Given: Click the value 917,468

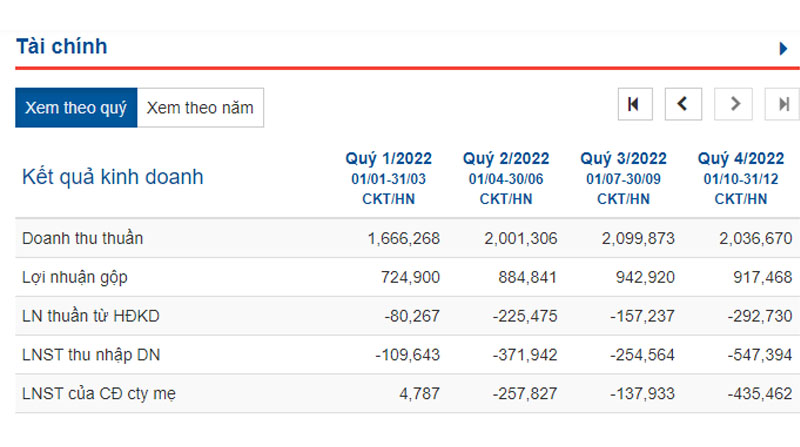Looking at the screenshot, I should (762, 277).
